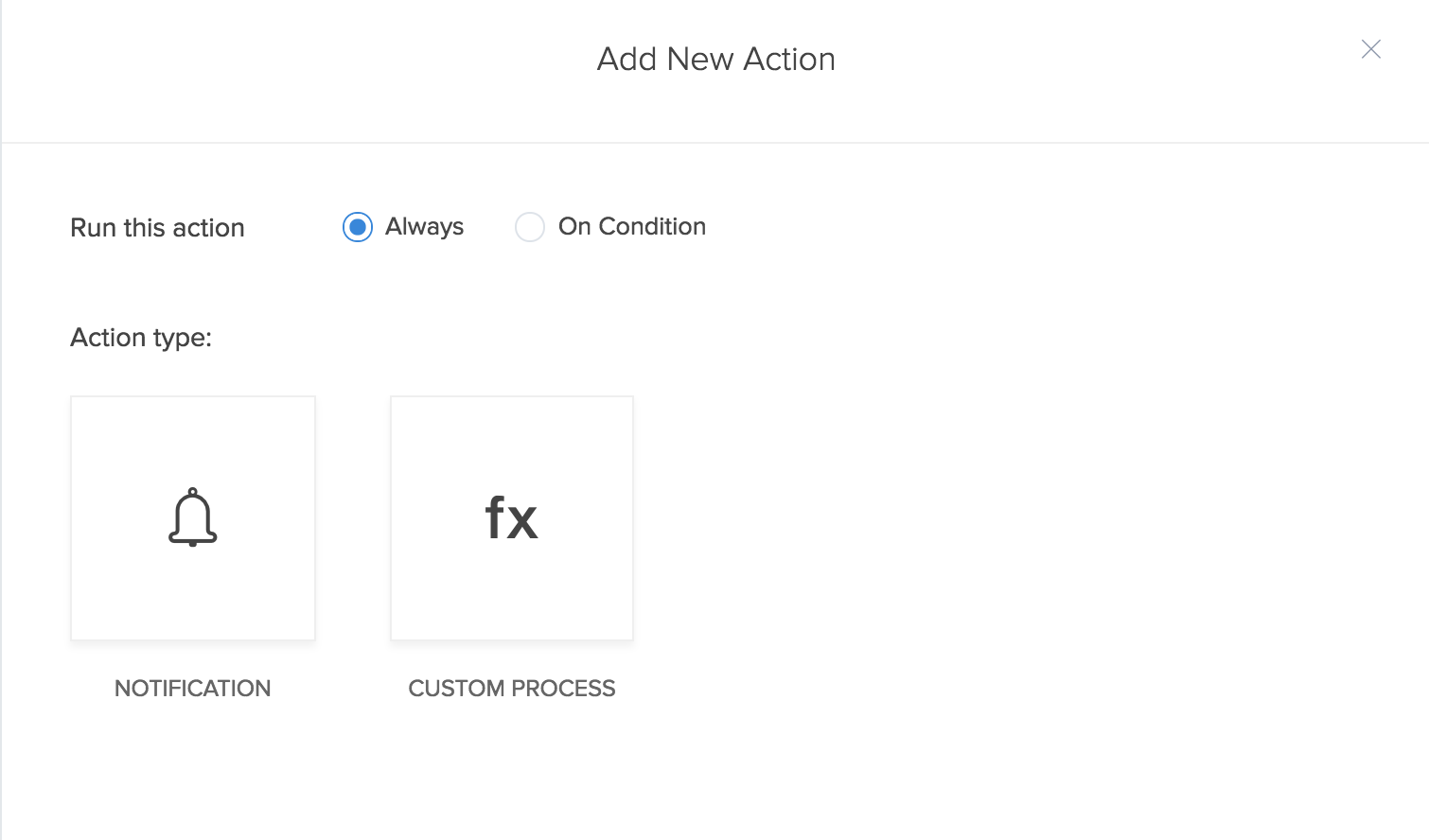Click the Run this action label

pos(157,228)
